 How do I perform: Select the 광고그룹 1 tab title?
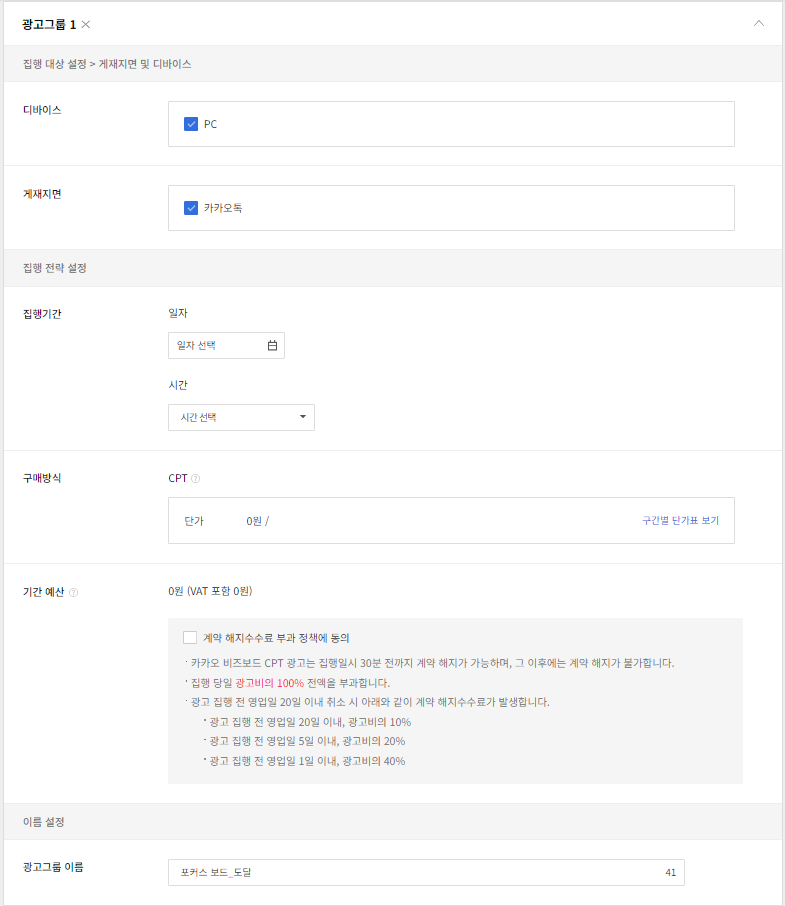coord(49,24)
